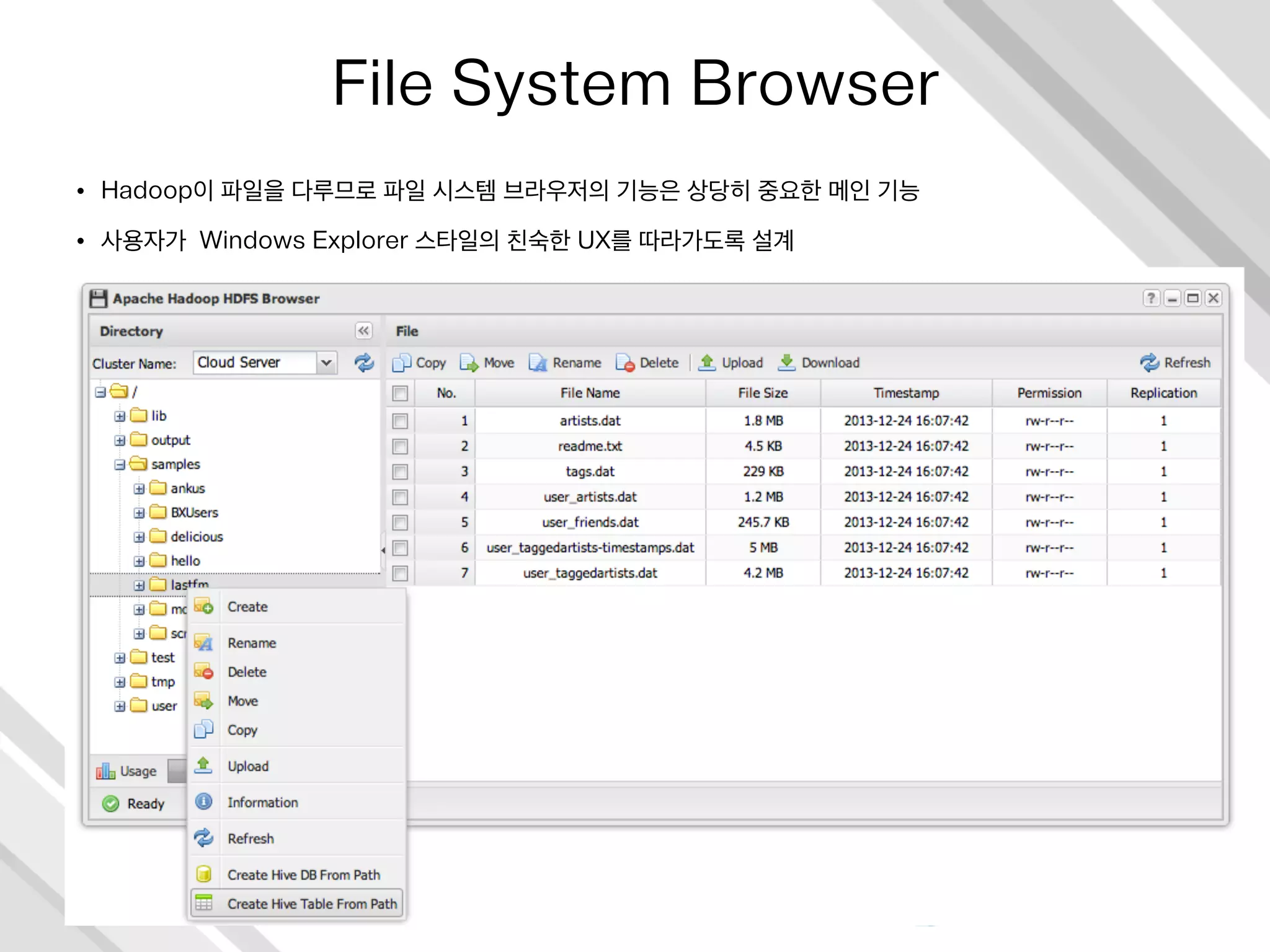Viewport: 1270px width, 952px height.
Task: Click the Move file toolbar icon
Action: 469,363
